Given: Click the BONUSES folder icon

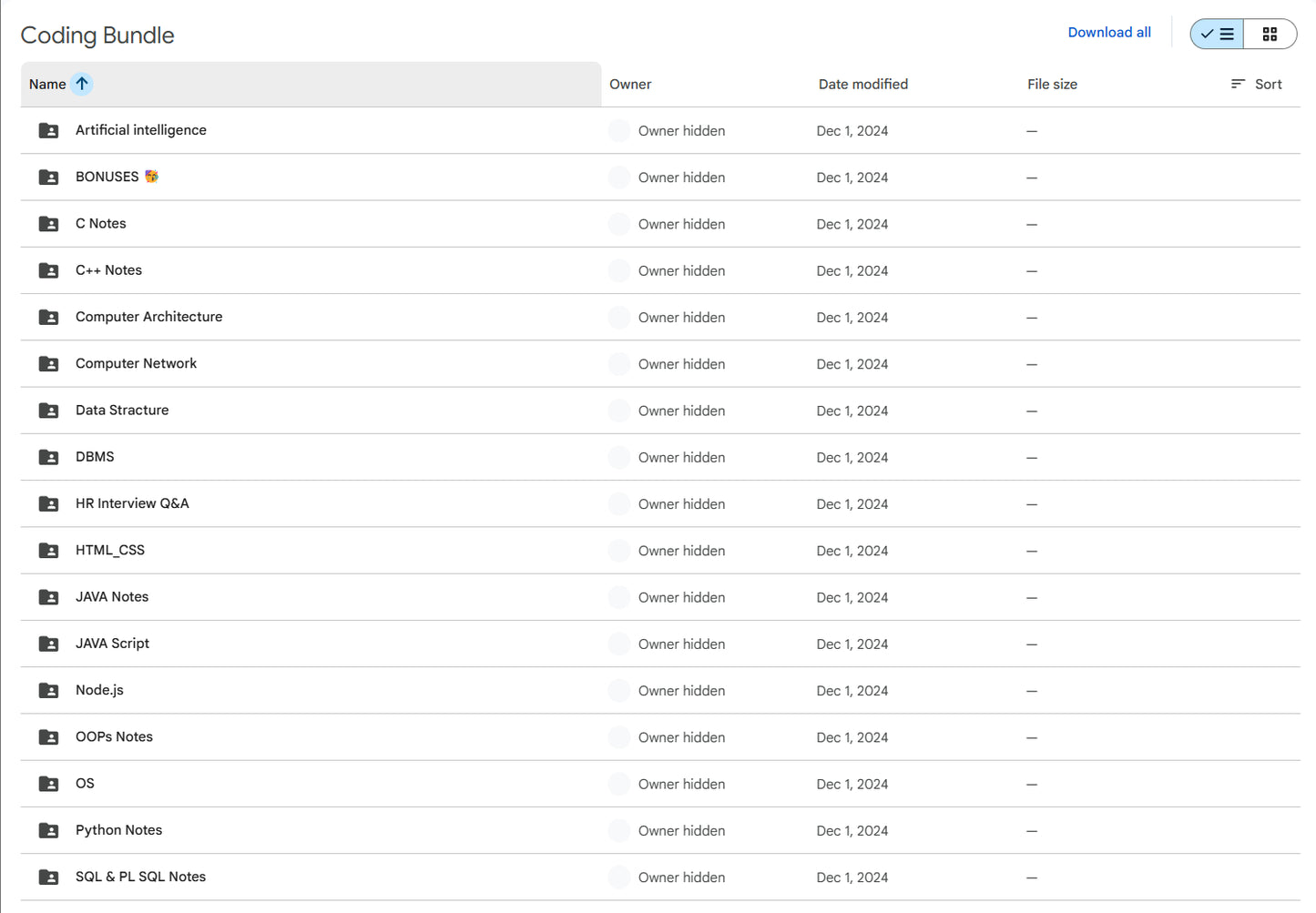Looking at the screenshot, I should 48,178.
